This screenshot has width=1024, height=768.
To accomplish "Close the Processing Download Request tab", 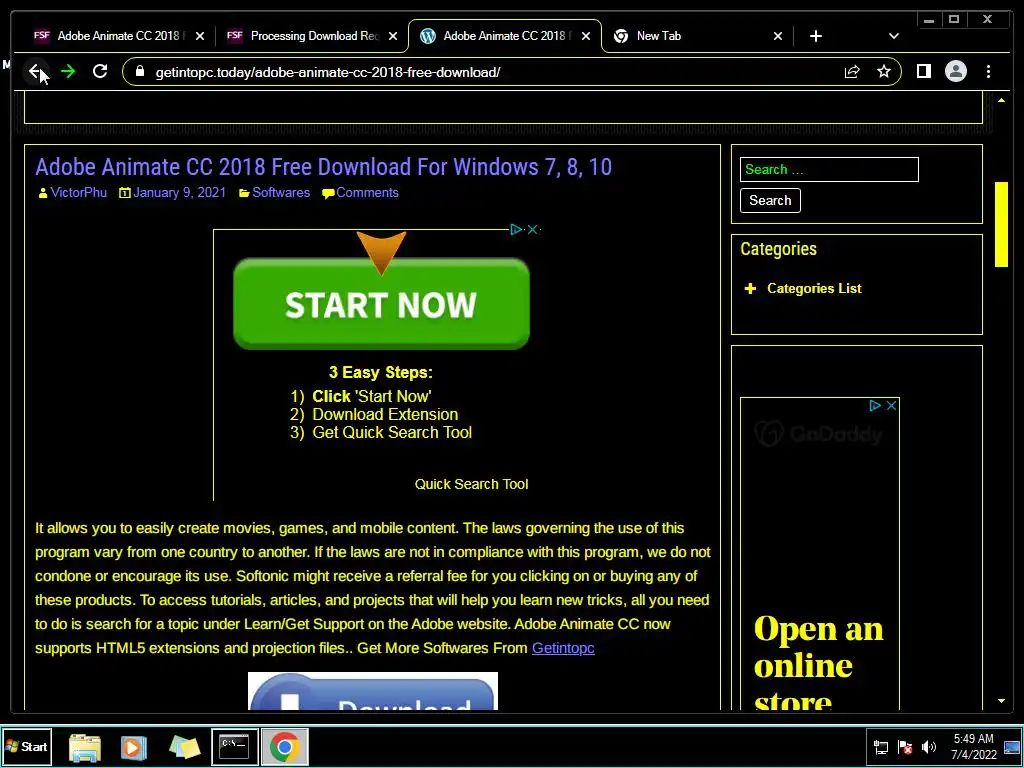I will click(392, 37).
